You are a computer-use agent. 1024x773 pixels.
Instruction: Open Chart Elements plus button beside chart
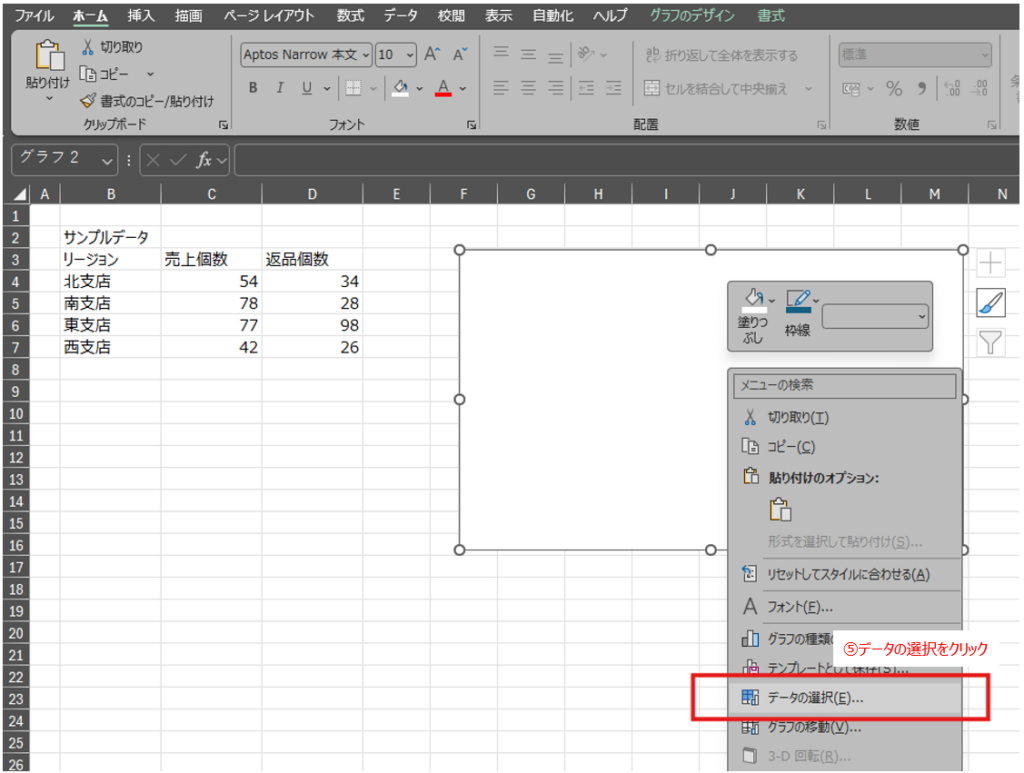coord(990,264)
